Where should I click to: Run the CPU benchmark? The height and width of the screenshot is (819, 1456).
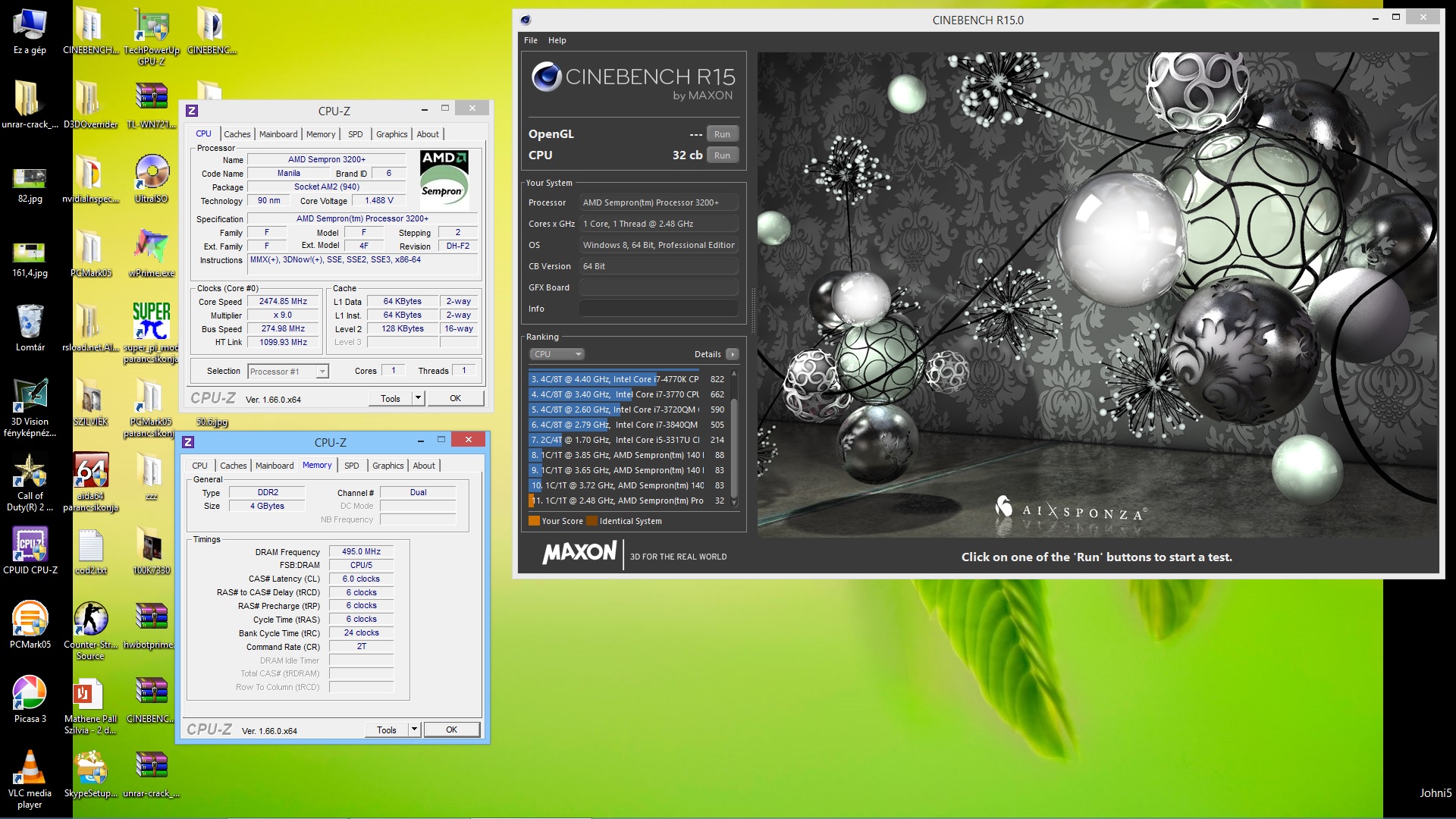722,155
